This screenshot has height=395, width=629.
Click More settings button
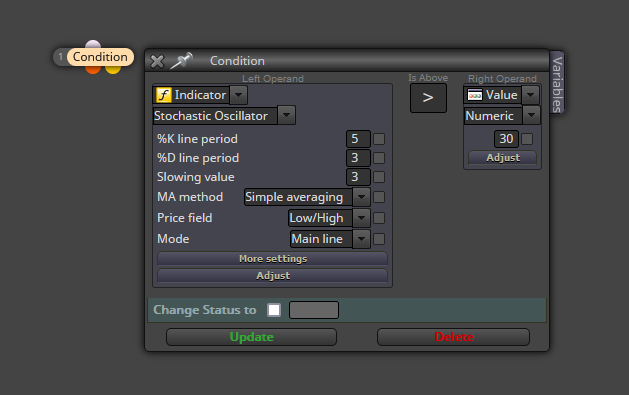click(x=272, y=259)
